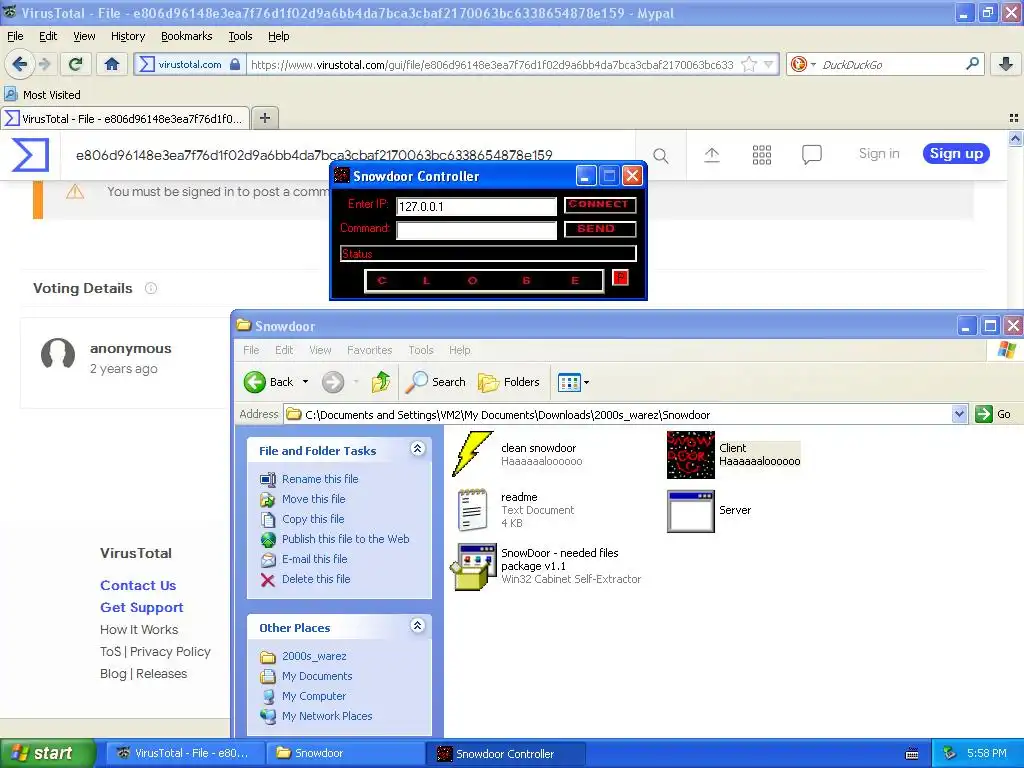Go to the browser Home page

112,64
